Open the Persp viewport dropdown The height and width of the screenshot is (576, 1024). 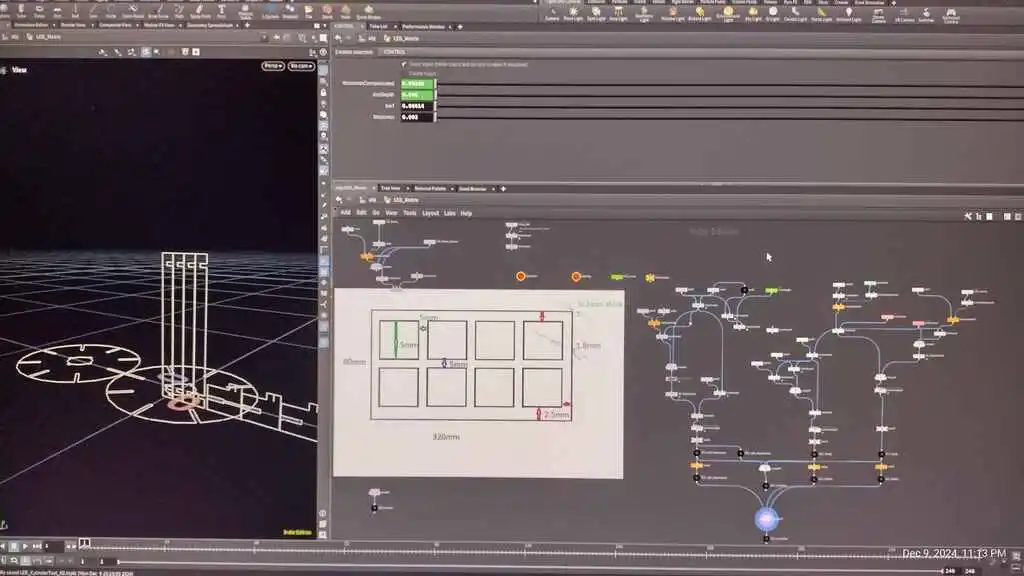[x=273, y=66]
